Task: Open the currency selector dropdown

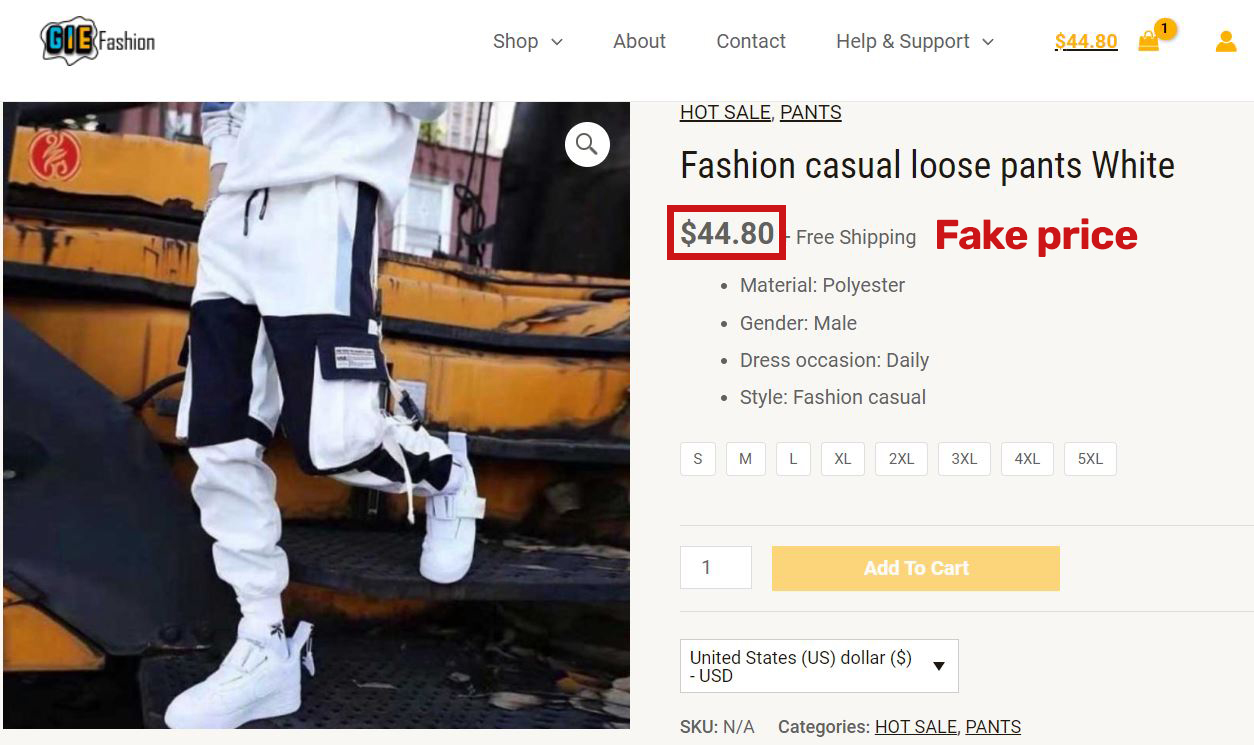Action: (818, 665)
